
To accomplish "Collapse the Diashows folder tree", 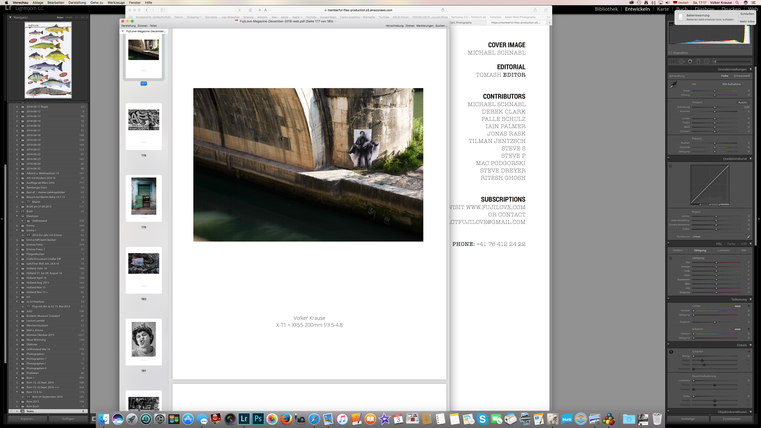I will (x=17, y=216).
